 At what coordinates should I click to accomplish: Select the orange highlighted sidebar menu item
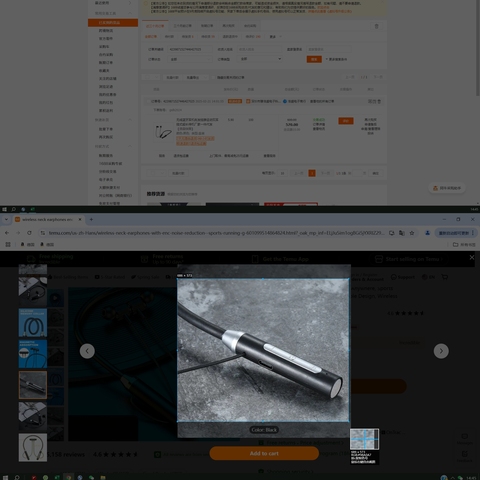point(113,23)
